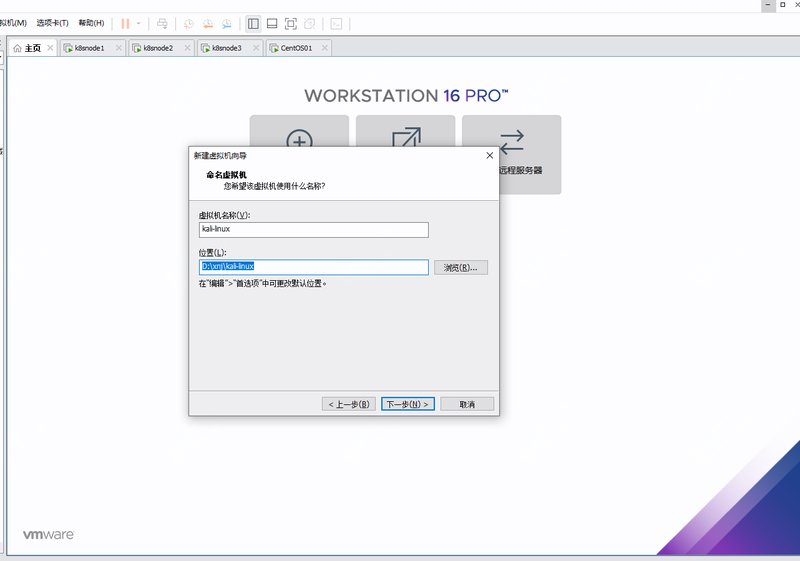Screen dimensions: 800x561
Task: Click the pause virtual machine toolbar icon
Action: point(125,23)
